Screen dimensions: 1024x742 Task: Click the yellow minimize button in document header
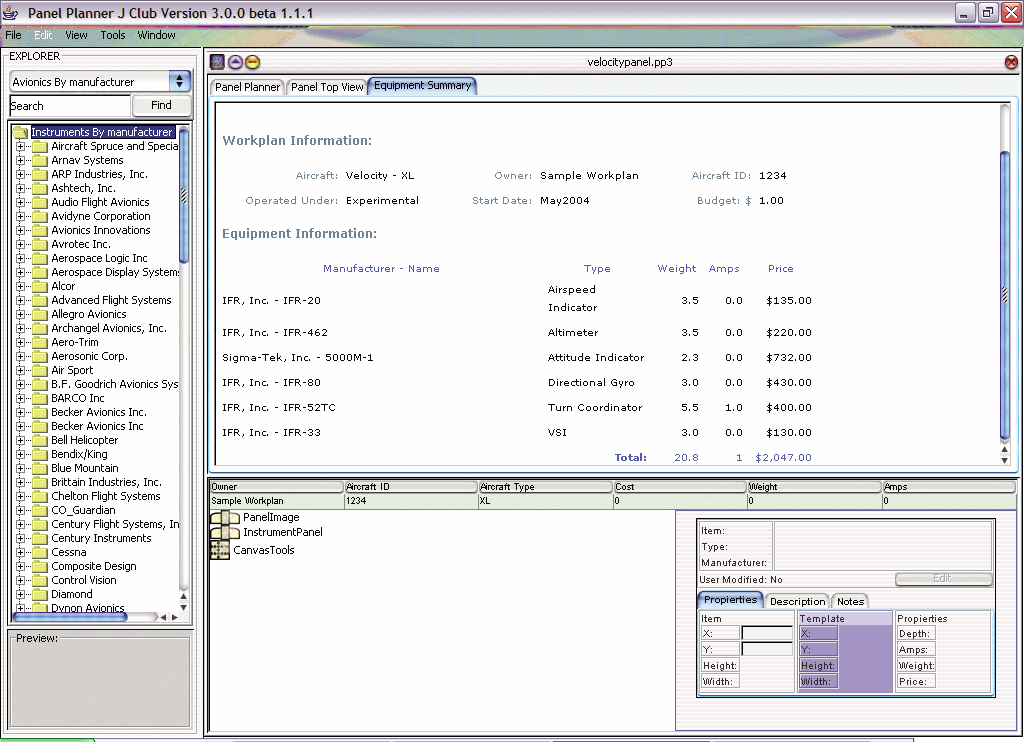252,62
